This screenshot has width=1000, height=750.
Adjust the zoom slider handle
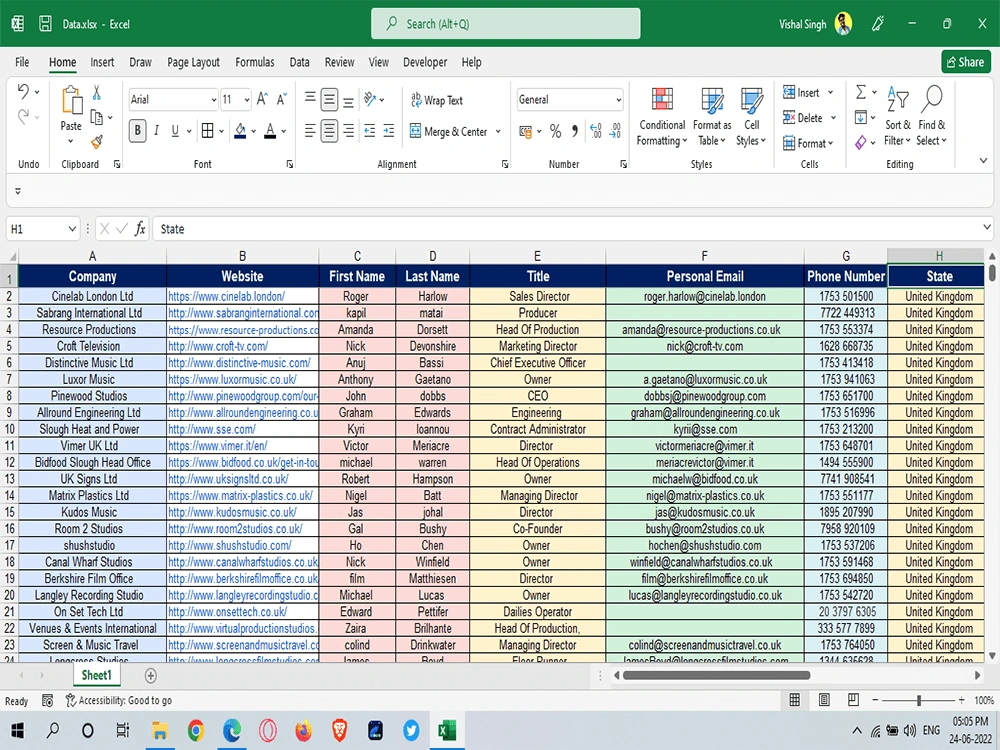tap(918, 700)
